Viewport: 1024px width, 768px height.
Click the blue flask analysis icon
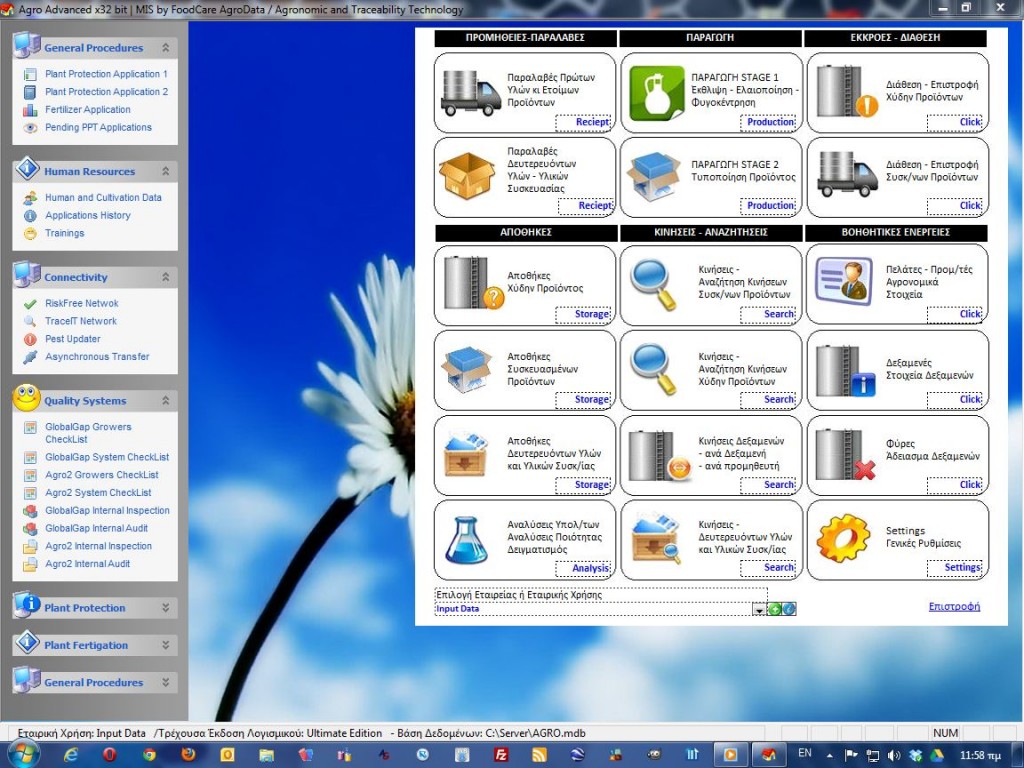tap(466, 539)
